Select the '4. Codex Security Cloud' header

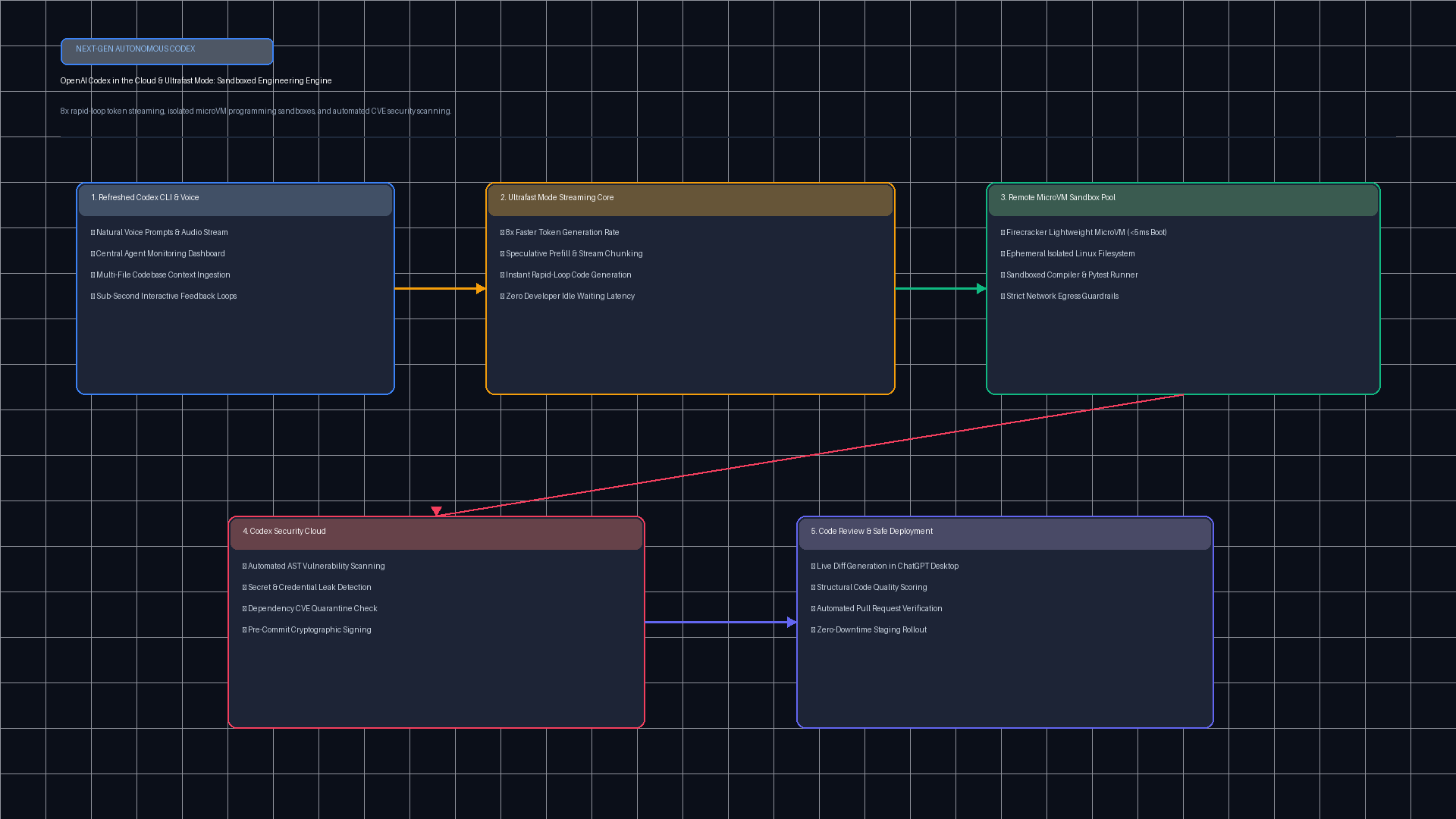pos(436,534)
